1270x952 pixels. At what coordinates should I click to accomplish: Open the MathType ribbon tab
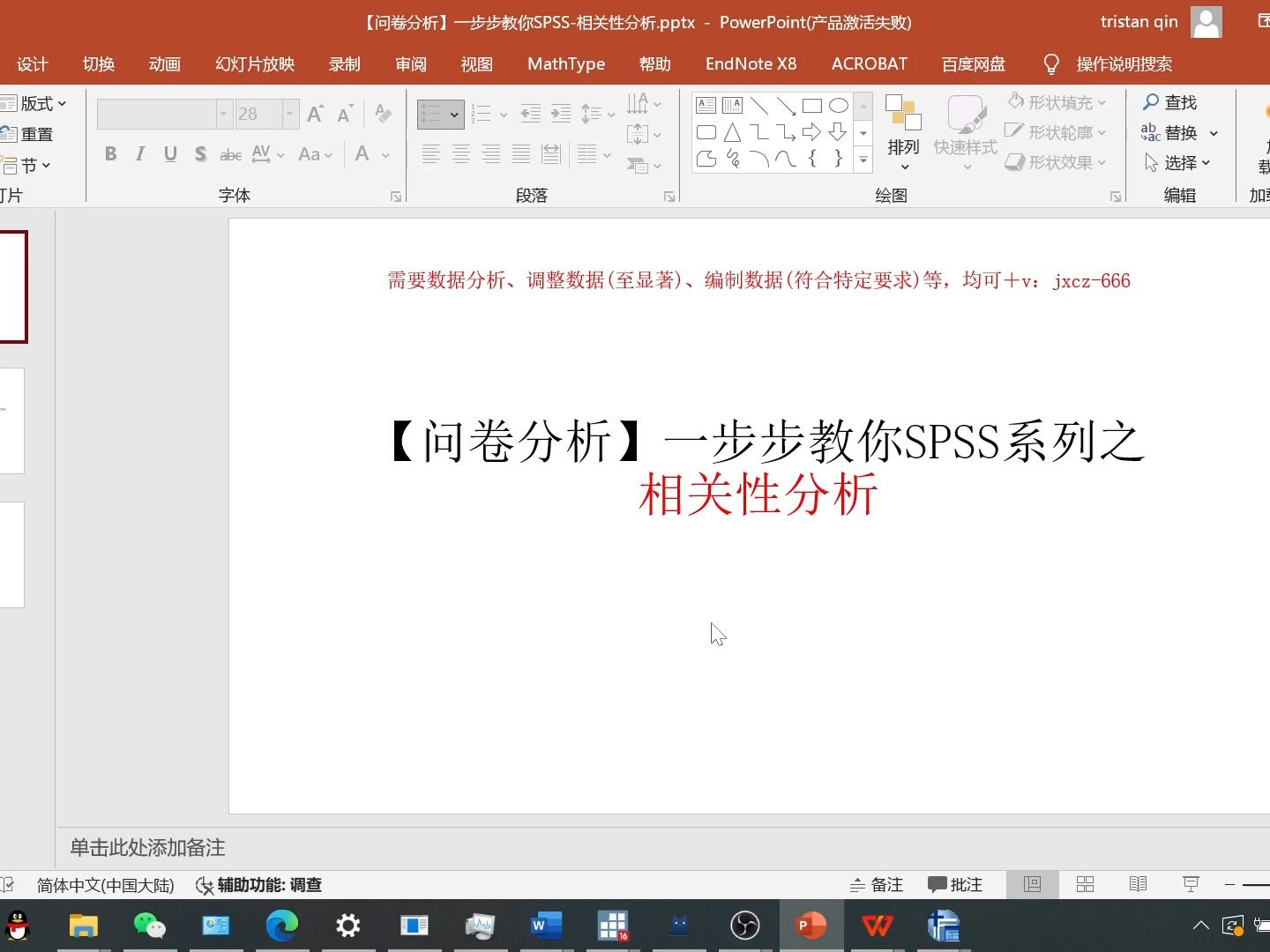[x=565, y=63]
